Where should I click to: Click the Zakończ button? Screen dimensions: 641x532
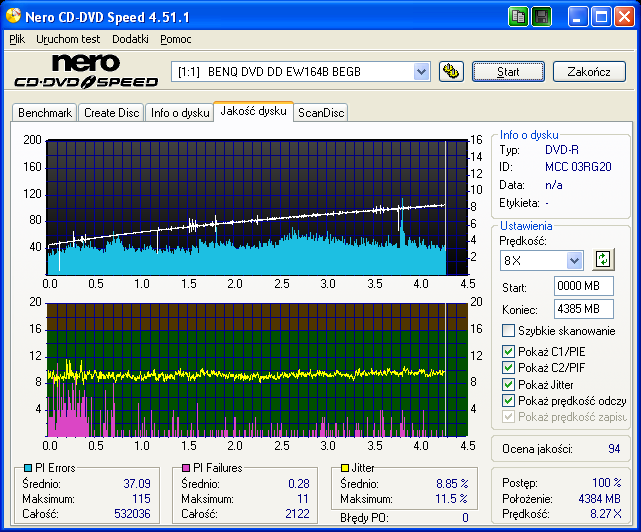click(589, 72)
